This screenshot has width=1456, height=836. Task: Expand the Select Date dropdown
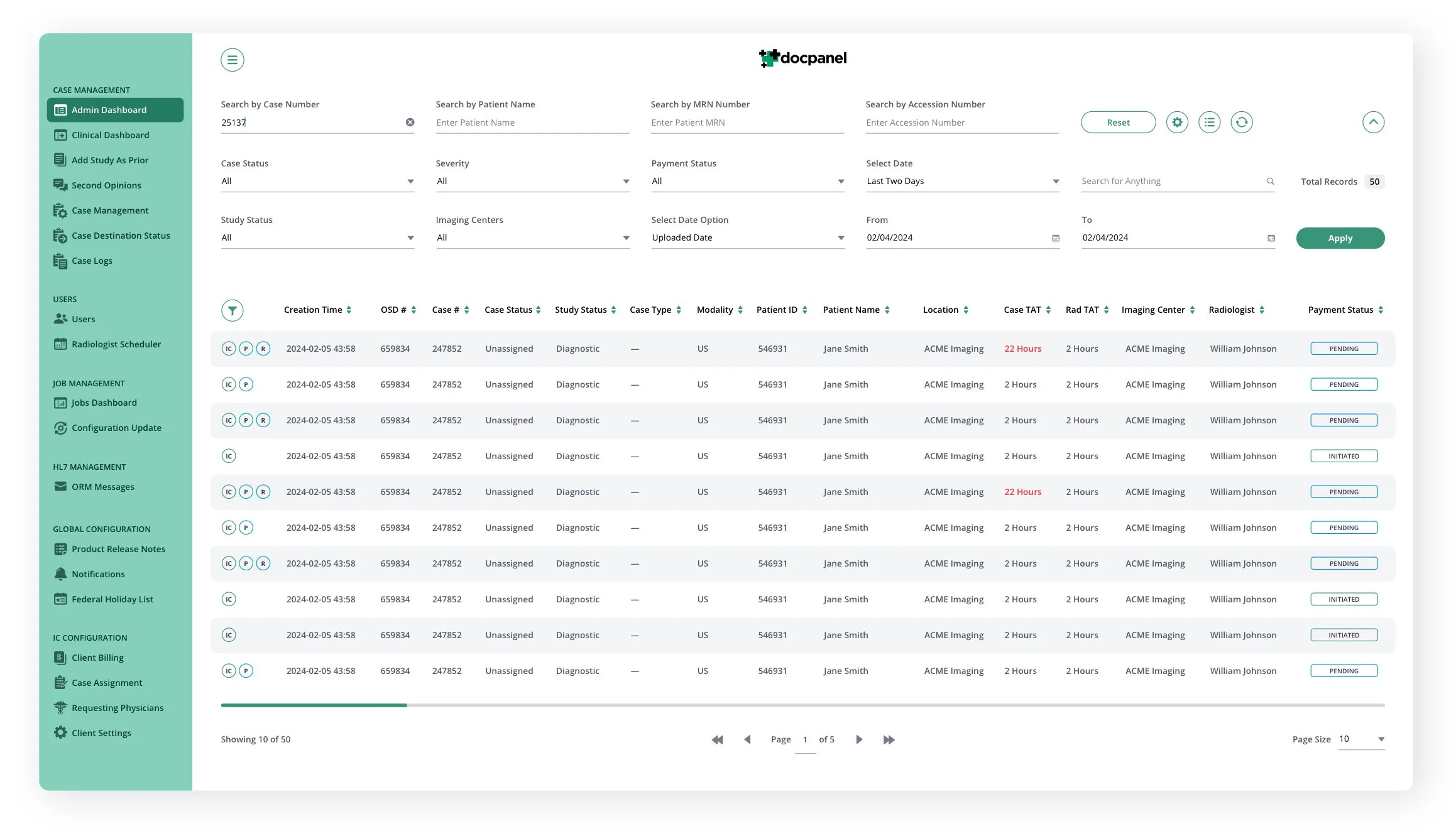point(962,182)
